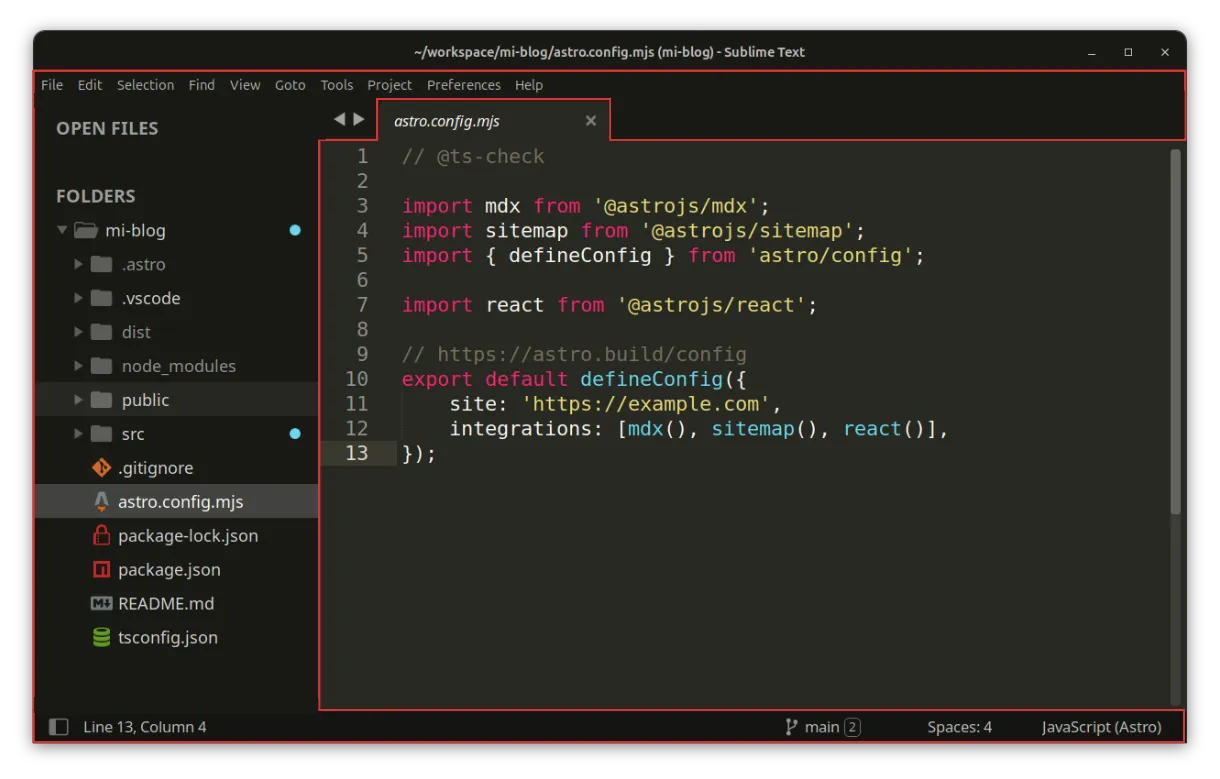Go to previous tab with left arrow
The height and width of the screenshot is (779, 1220).
(x=339, y=119)
